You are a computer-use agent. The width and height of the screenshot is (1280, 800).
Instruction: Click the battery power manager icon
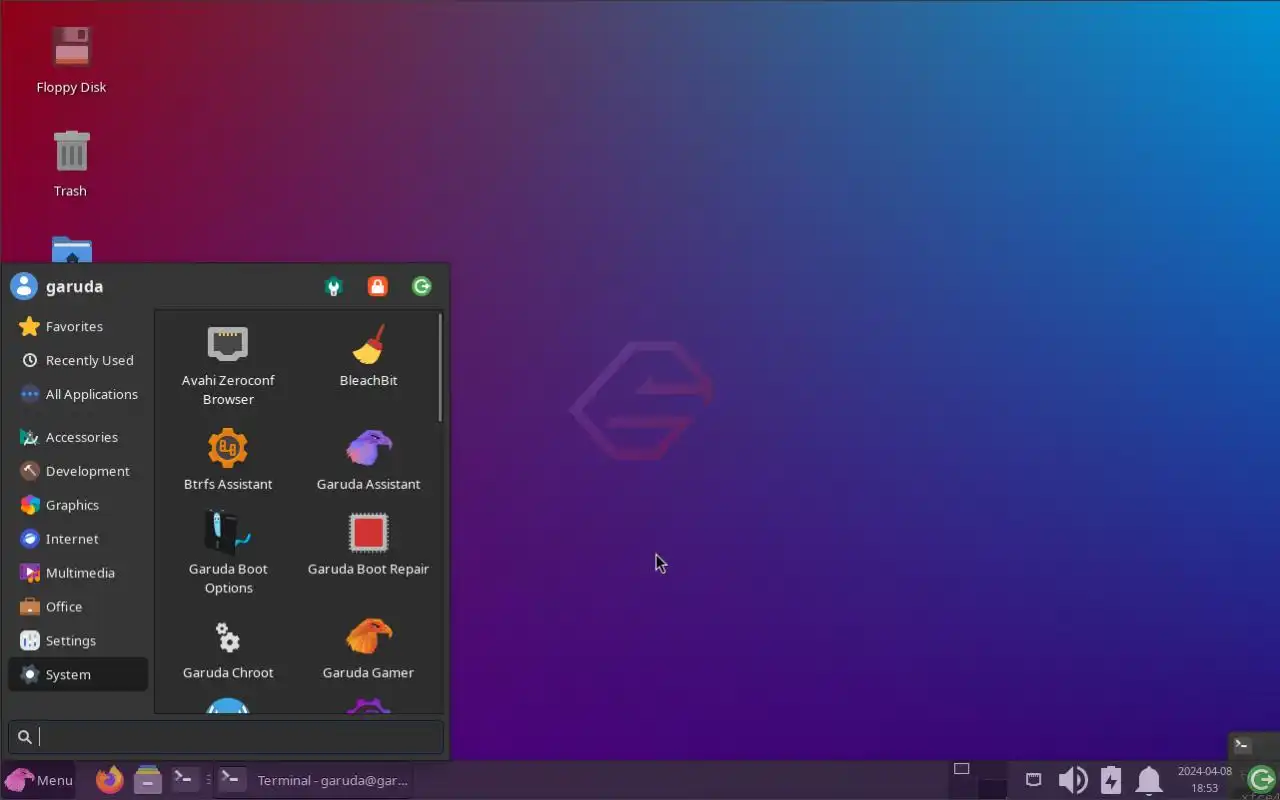1111,779
